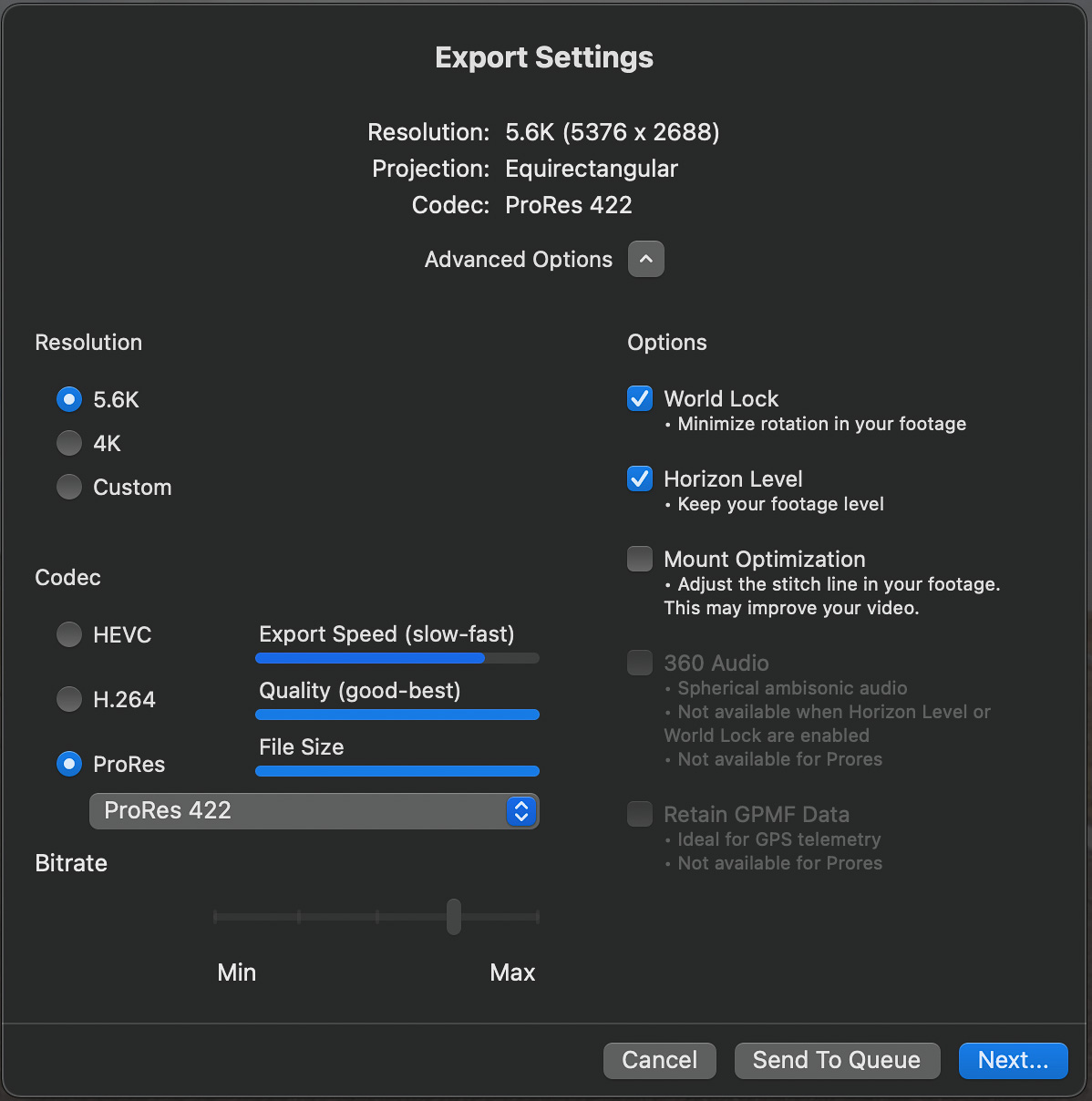Select Custom resolution radio button
1092x1101 pixels.
click(x=69, y=487)
